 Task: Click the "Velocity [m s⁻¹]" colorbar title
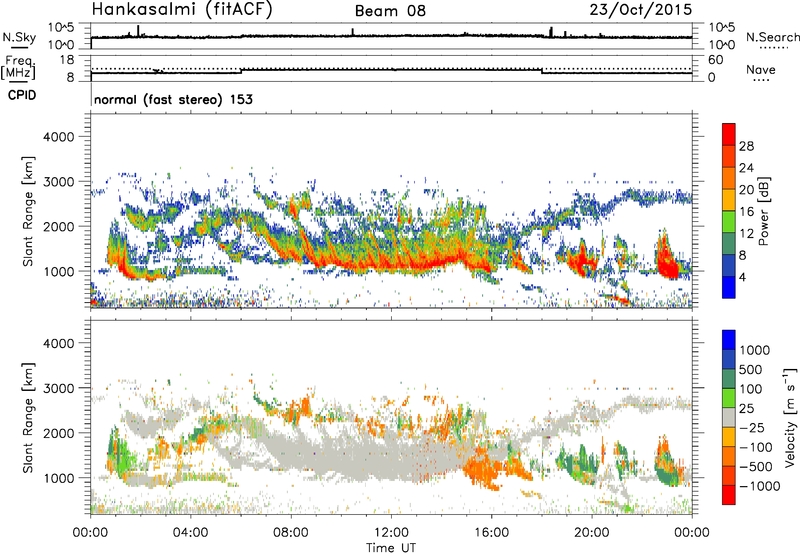(x=790, y=417)
